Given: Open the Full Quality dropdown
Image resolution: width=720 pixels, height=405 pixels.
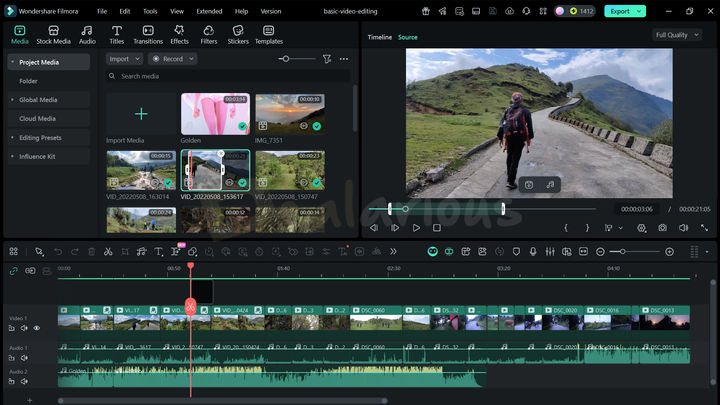Looking at the screenshot, I should click(x=676, y=34).
